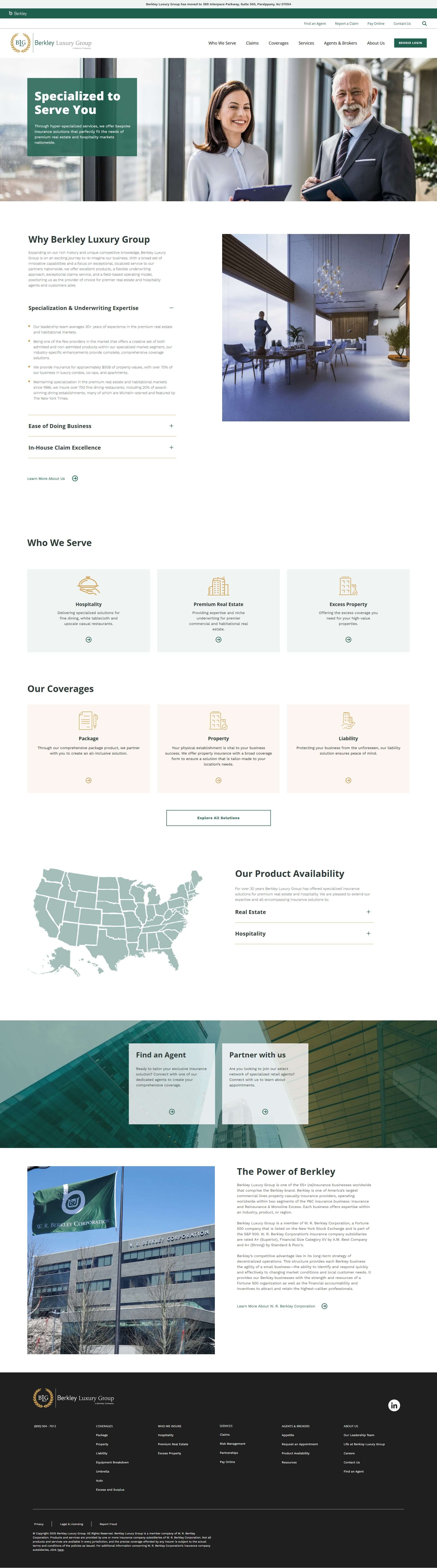Expand Hospitality product availability
The height and width of the screenshot is (1568, 437).
pos(368,933)
